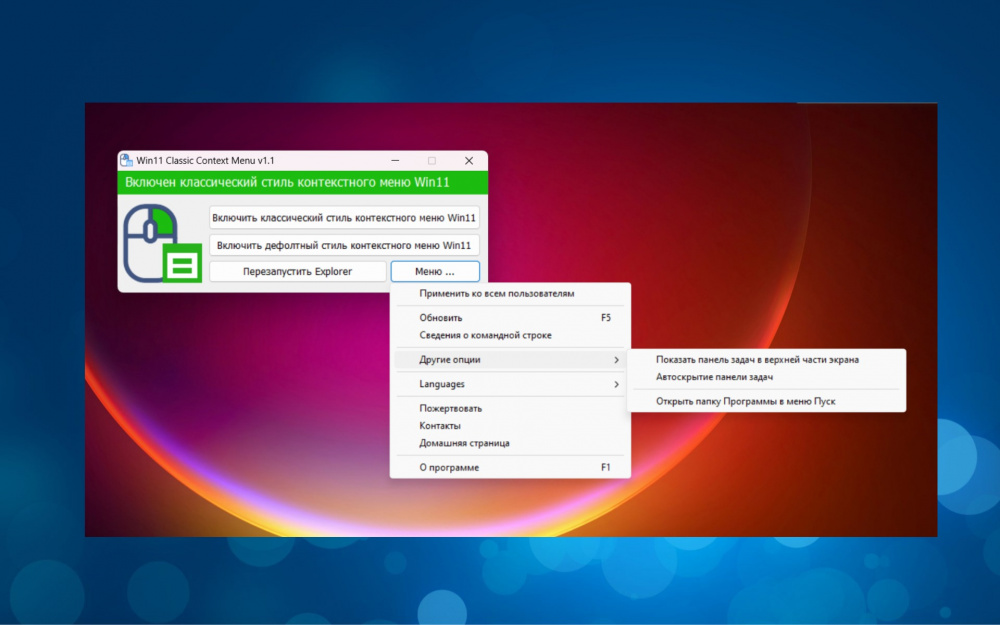Toggle 'Применить ко всем пользователям' option
The image size is (1000, 625).
point(497,294)
